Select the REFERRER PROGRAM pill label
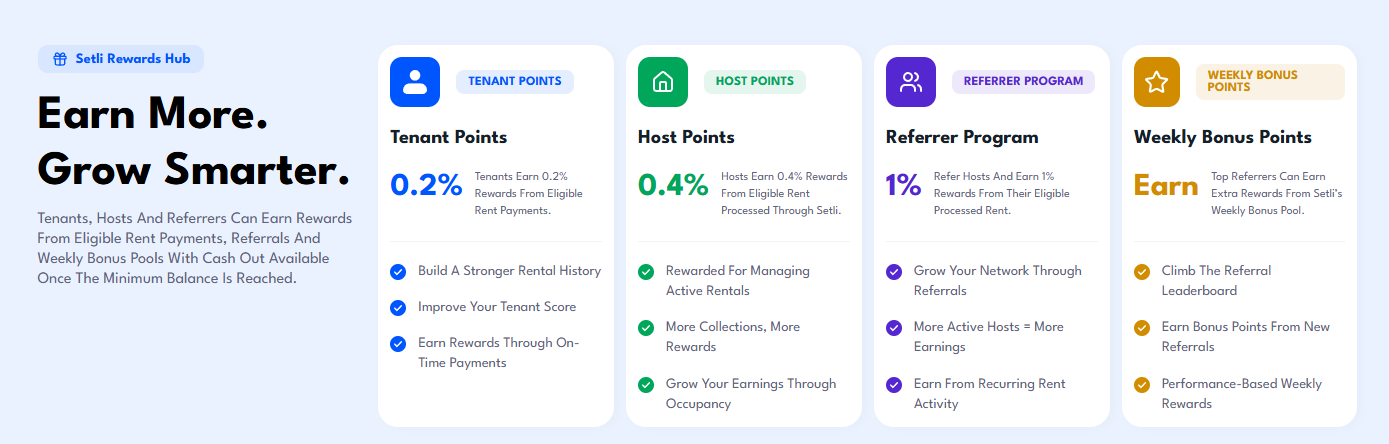 (1023, 82)
